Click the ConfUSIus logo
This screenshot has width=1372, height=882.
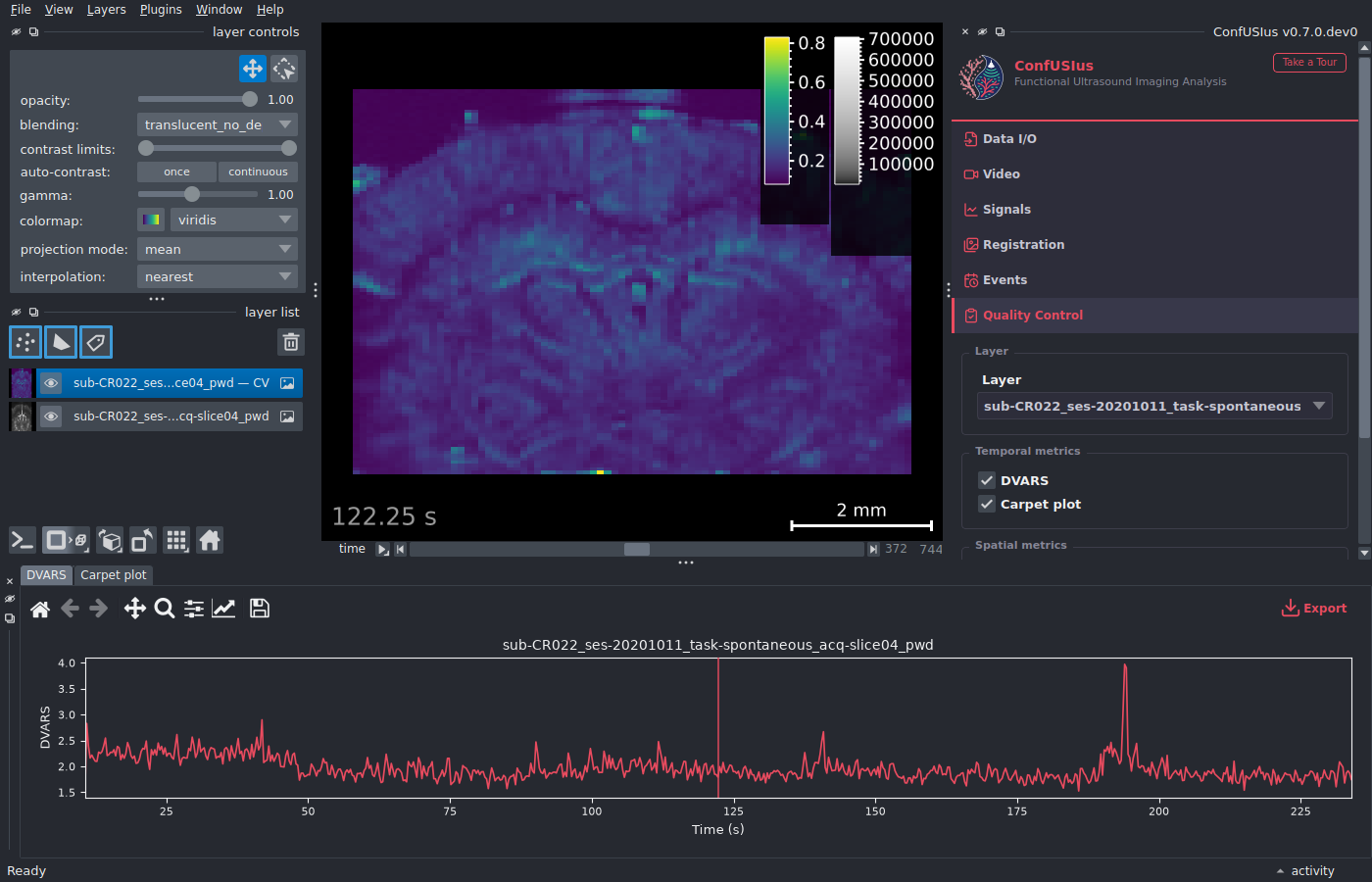(981, 76)
